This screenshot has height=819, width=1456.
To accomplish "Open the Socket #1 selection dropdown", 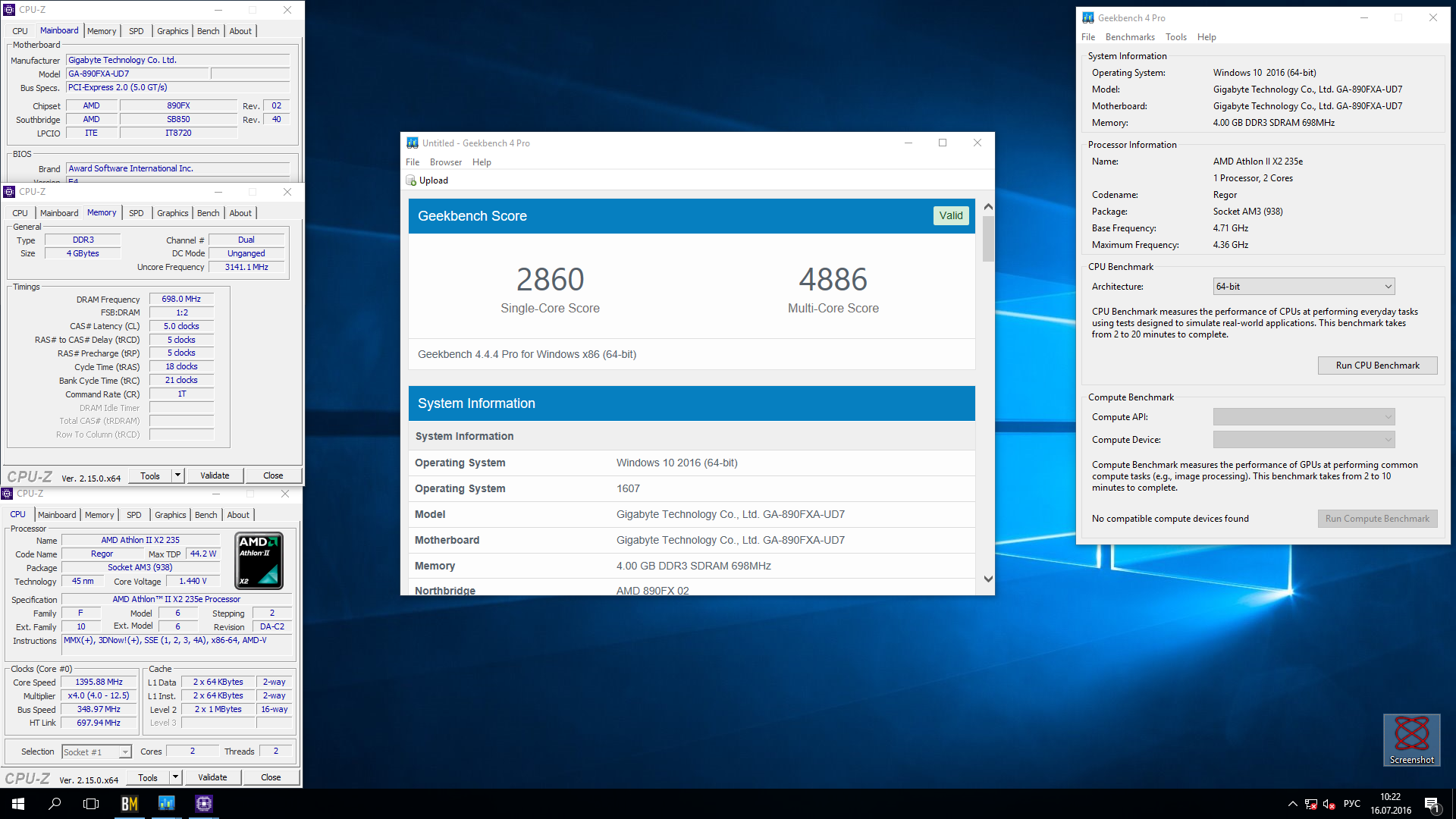I will pyautogui.click(x=96, y=752).
